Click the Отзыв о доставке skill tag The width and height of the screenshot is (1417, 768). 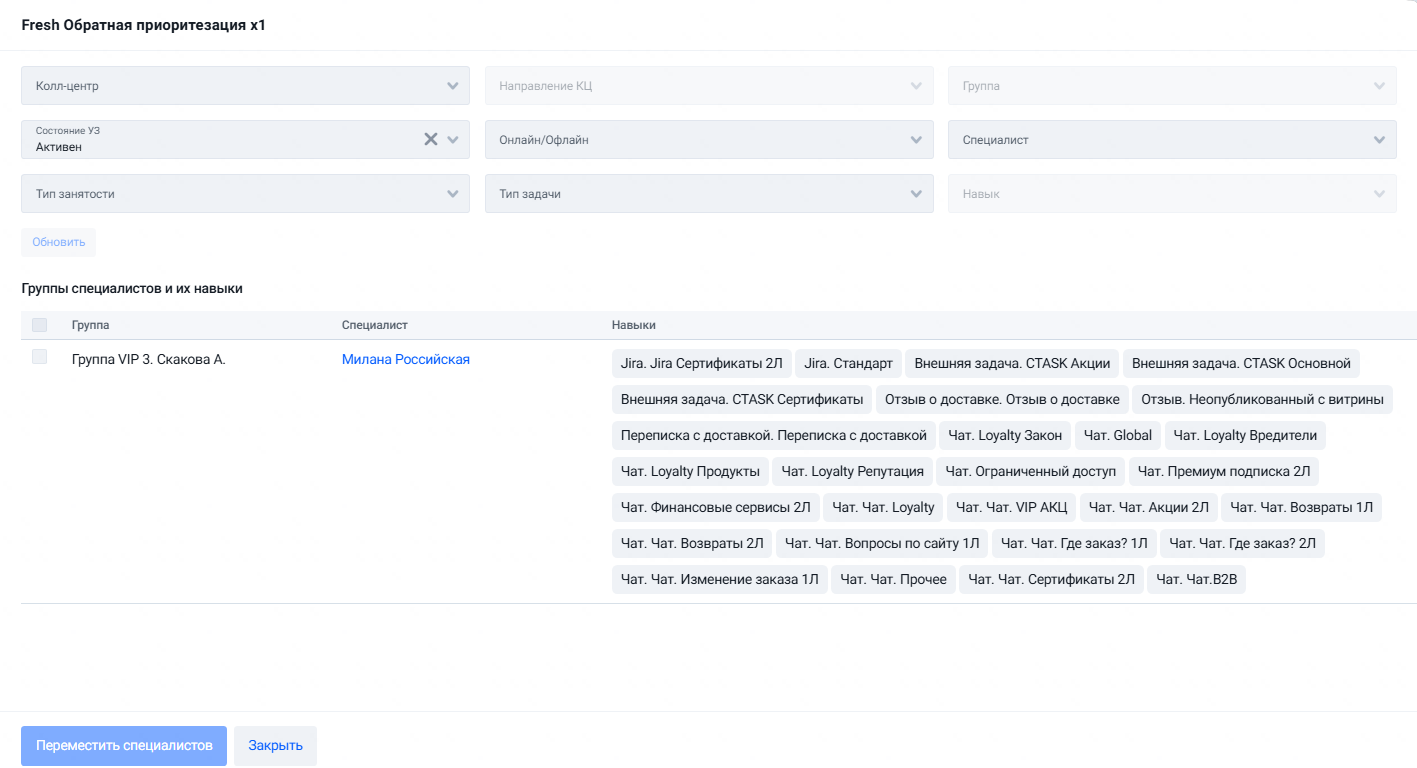pyautogui.click(x=1003, y=399)
